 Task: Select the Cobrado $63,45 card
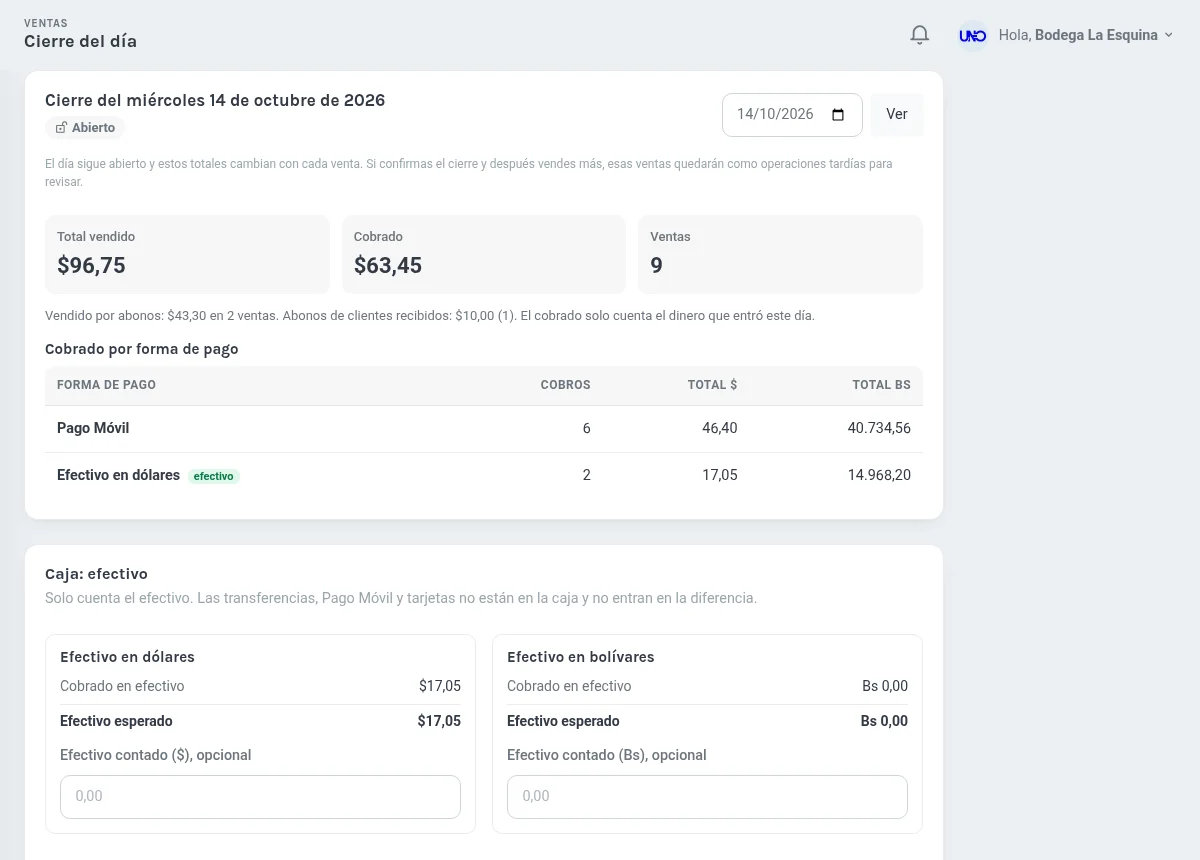tap(484, 254)
